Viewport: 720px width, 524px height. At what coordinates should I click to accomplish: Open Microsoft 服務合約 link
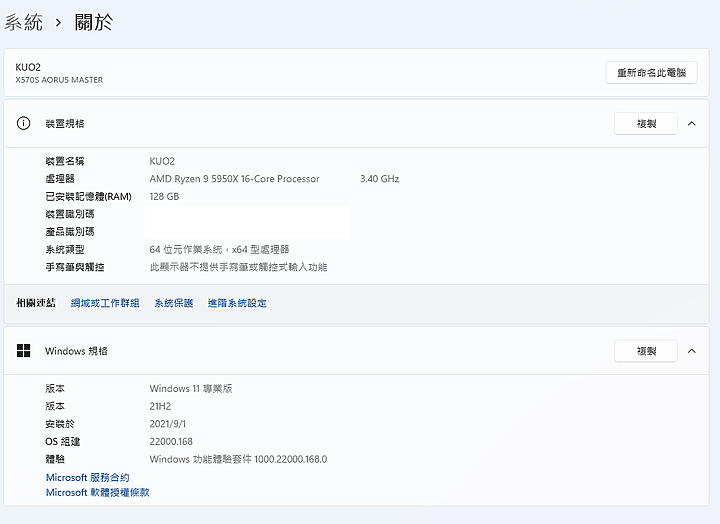[x=88, y=477]
